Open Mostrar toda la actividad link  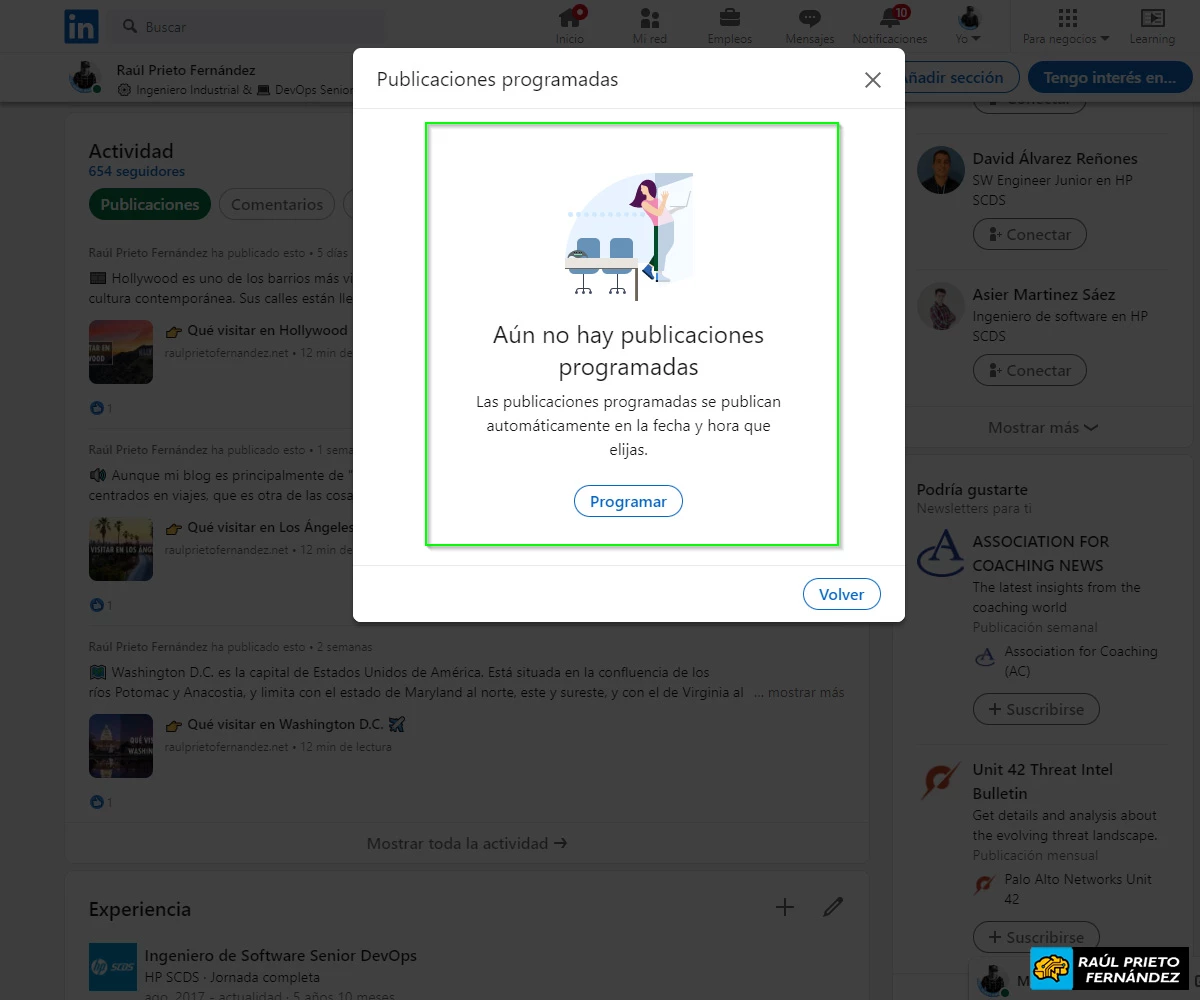tap(467, 843)
